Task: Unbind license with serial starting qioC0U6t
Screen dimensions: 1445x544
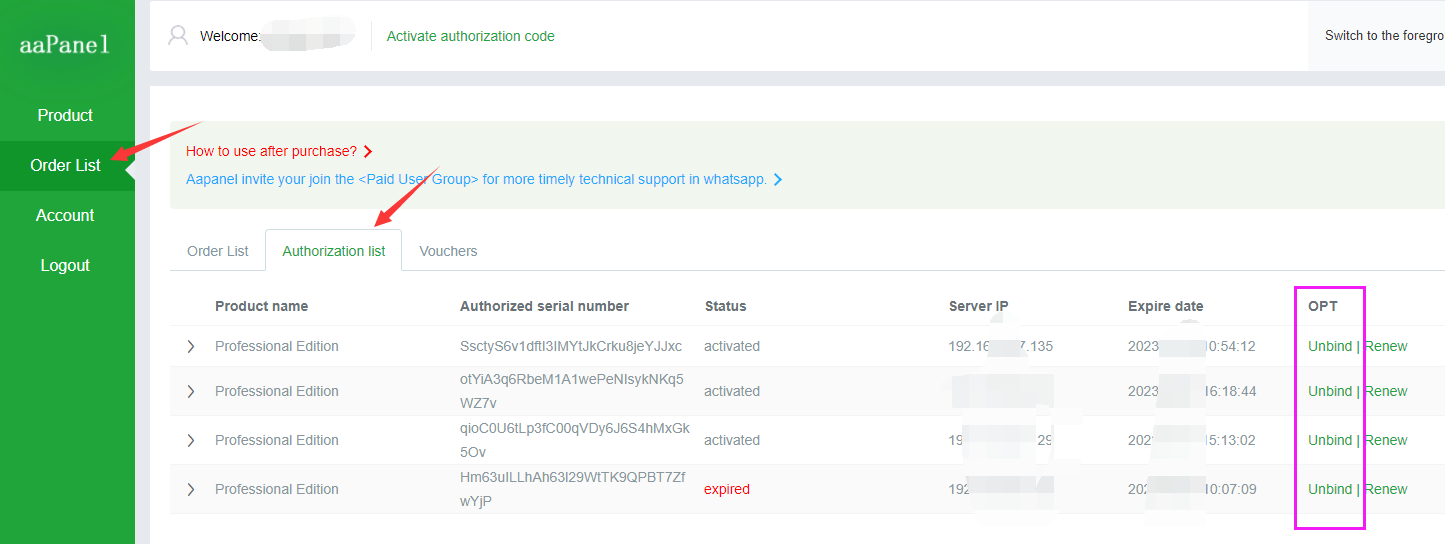Action: [1330, 440]
